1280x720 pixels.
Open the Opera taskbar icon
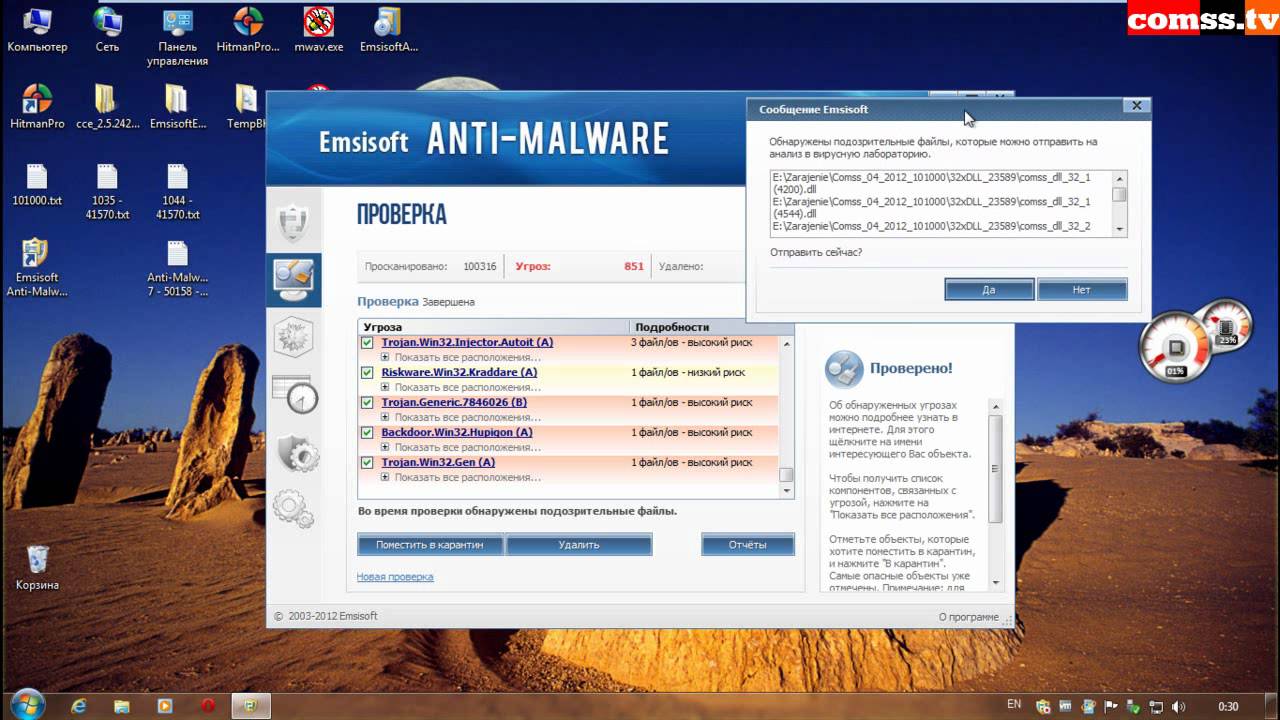[x=208, y=705]
